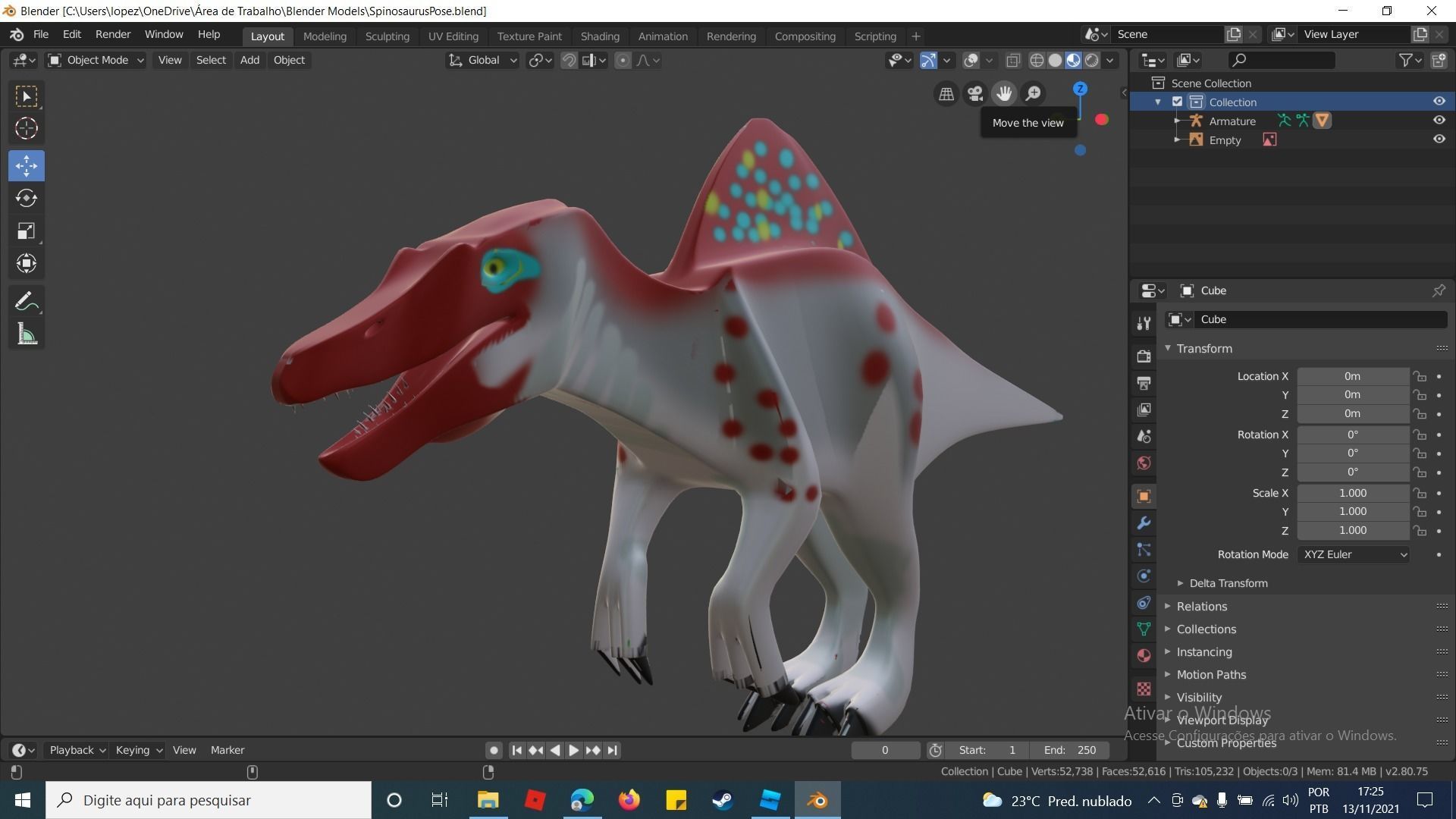Open the World properties tab
The height and width of the screenshot is (819, 1456).
point(1144,463)
